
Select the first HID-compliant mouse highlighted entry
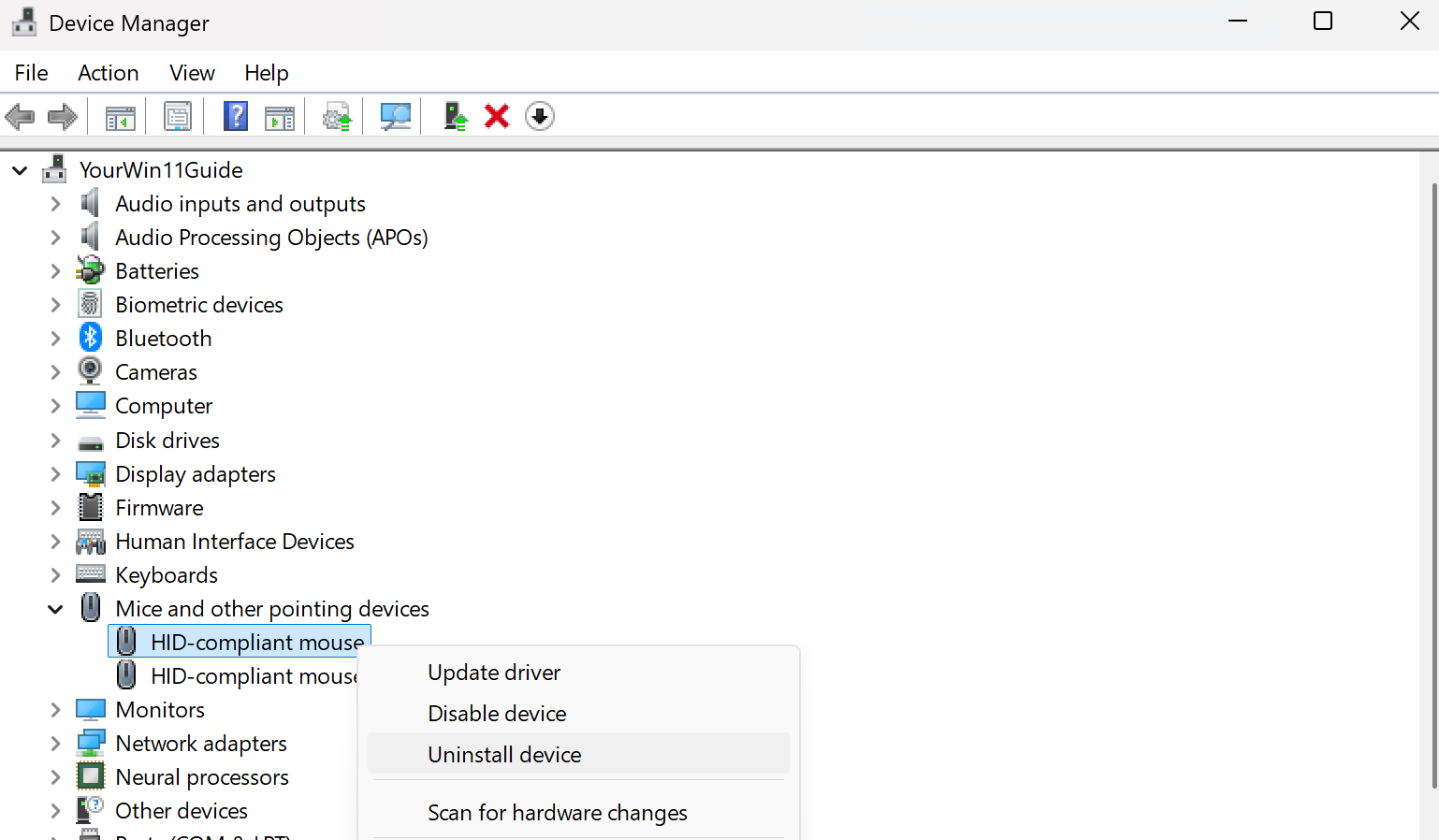(x=240, y=642)
